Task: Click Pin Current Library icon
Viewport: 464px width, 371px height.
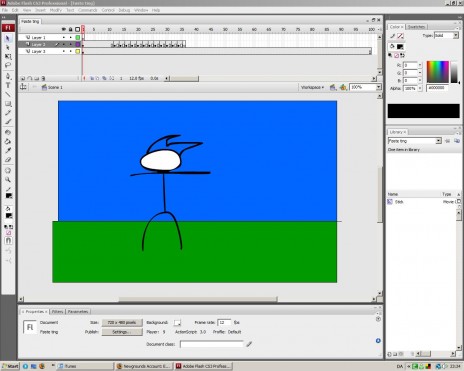Action: (x=448, y=141)
